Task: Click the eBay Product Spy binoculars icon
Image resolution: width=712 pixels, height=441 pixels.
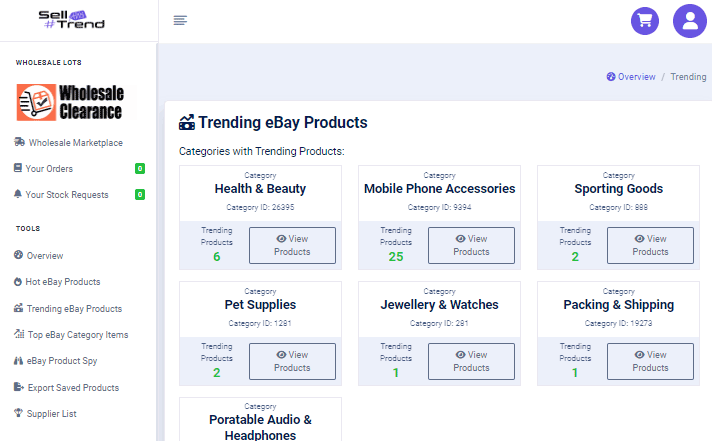Action: pyautogui.click(x=18, y=361)
